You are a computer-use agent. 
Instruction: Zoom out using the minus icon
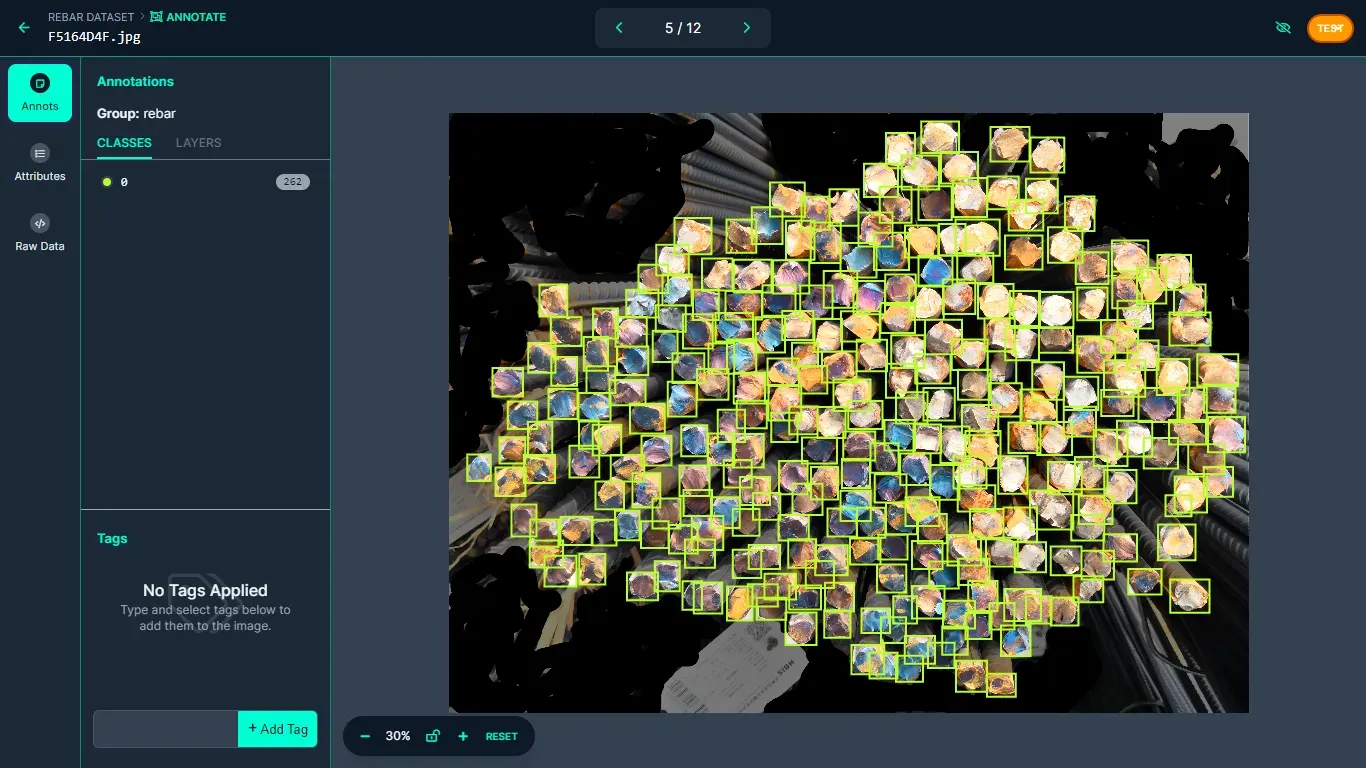click(x=365, y=736)
